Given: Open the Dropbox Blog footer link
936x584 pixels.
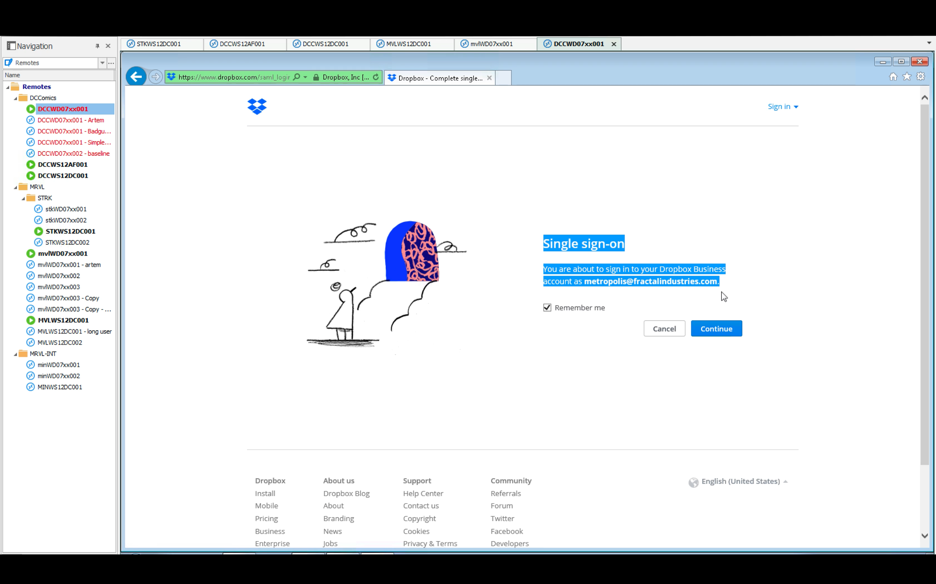Looking at the screenshot, I should coord(346,493).
